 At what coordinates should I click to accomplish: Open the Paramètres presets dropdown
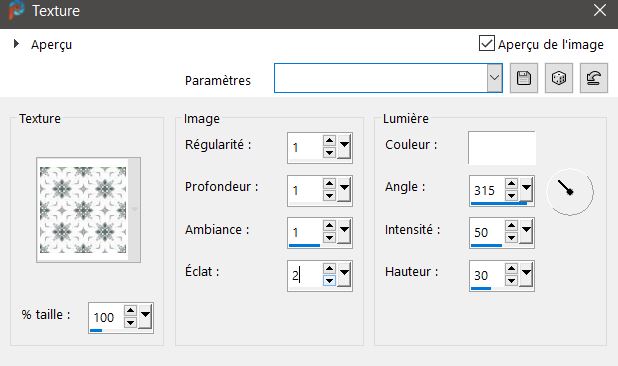pos(494,78)
